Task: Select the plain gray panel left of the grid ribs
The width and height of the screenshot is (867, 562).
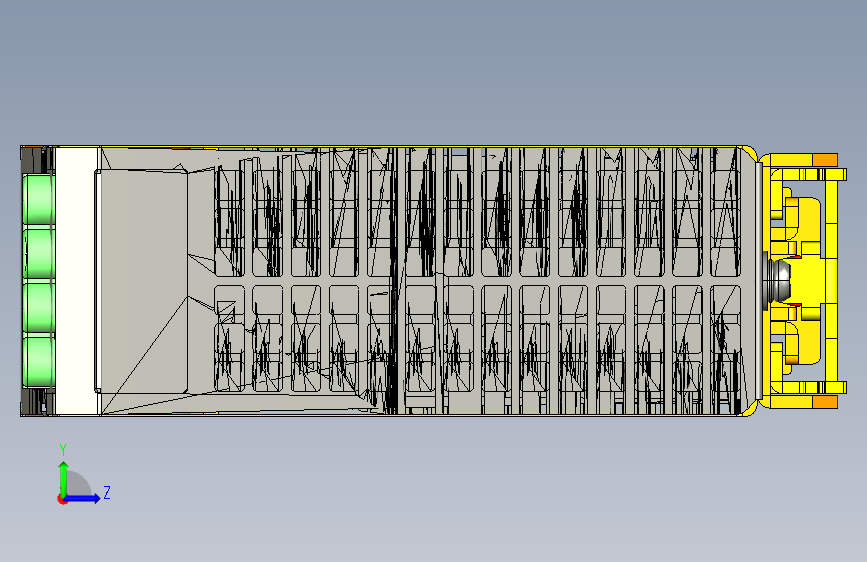Action: (x=142, y=282)
